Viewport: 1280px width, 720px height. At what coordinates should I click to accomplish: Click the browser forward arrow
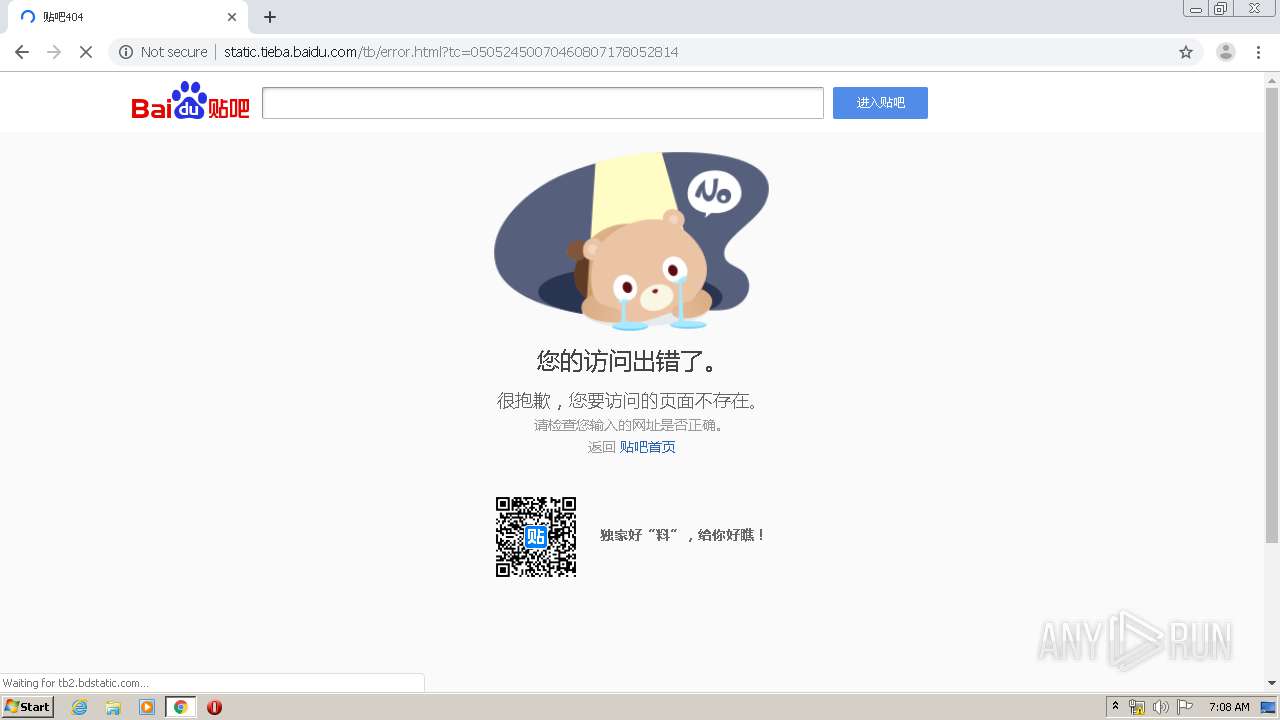click(54, 52)
